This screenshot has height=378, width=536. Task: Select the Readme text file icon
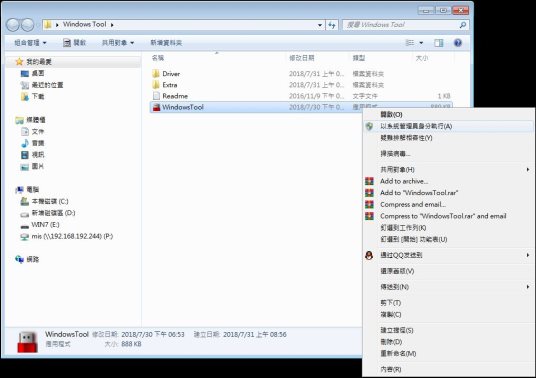(x=156, y=96)
